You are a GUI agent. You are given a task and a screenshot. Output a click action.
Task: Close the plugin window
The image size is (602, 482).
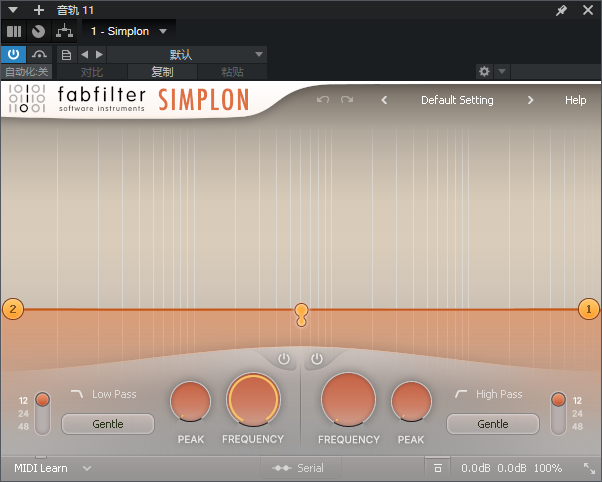point(588,10)
